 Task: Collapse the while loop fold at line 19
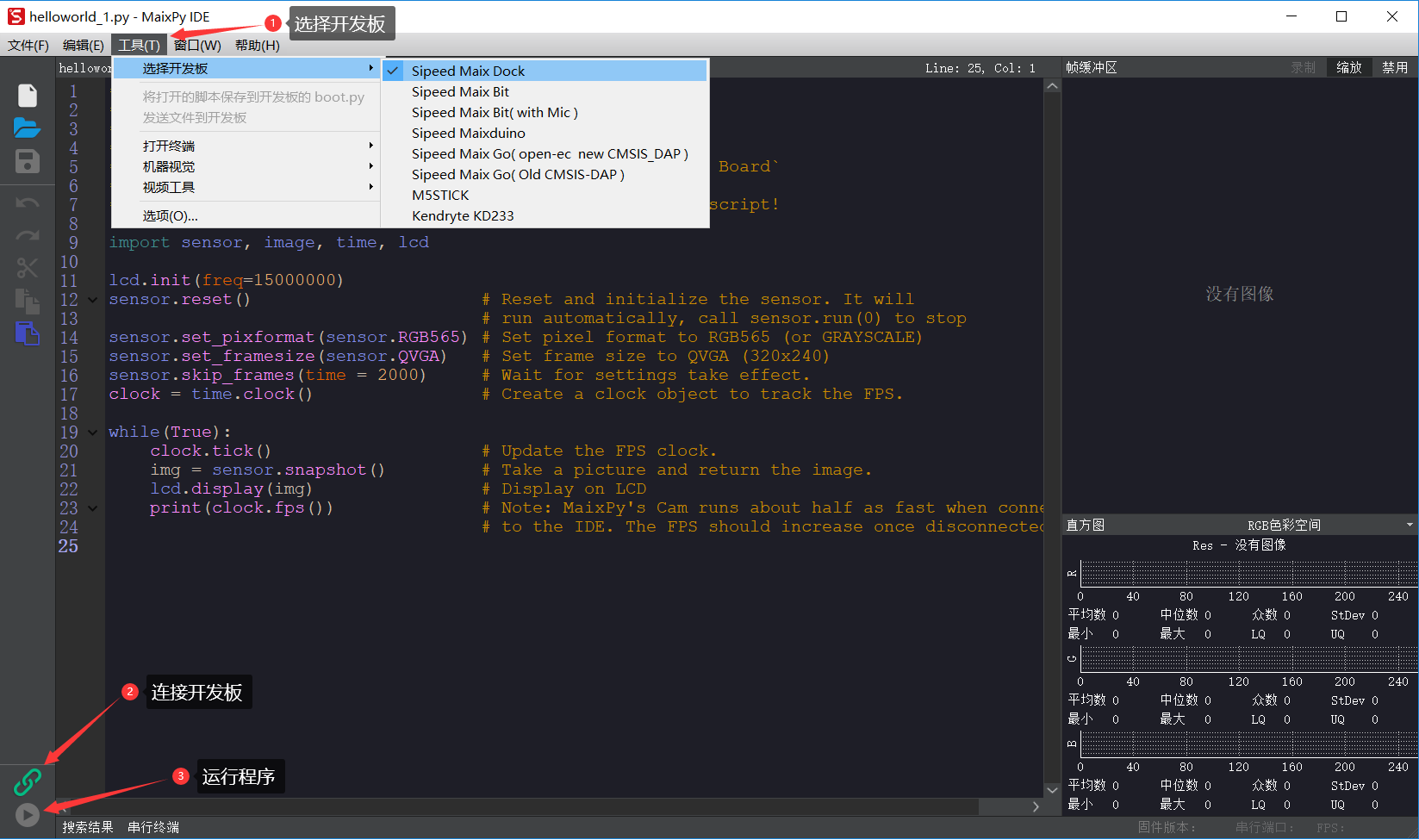(x=92, y=432)
